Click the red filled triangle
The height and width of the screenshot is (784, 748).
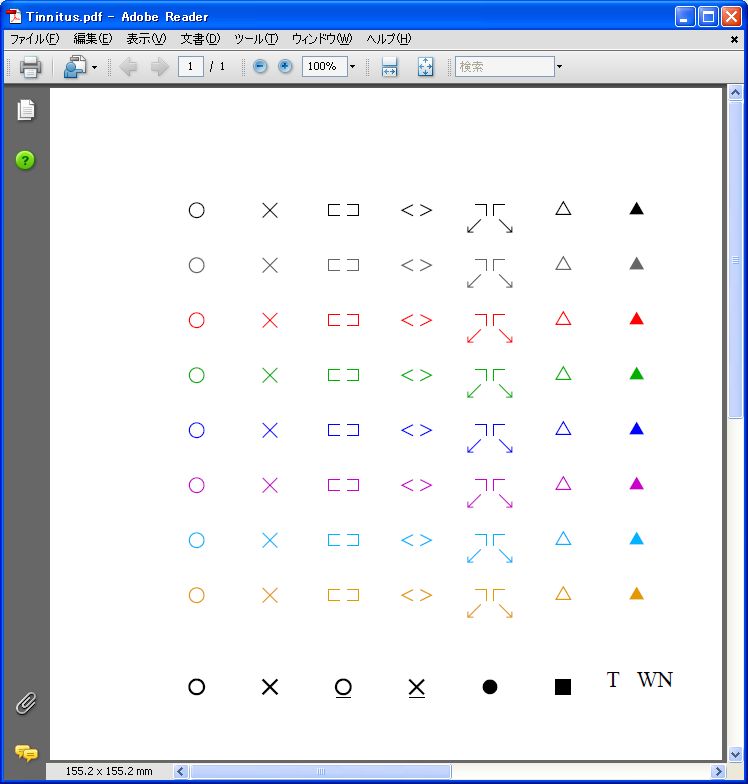click(636, 318)
